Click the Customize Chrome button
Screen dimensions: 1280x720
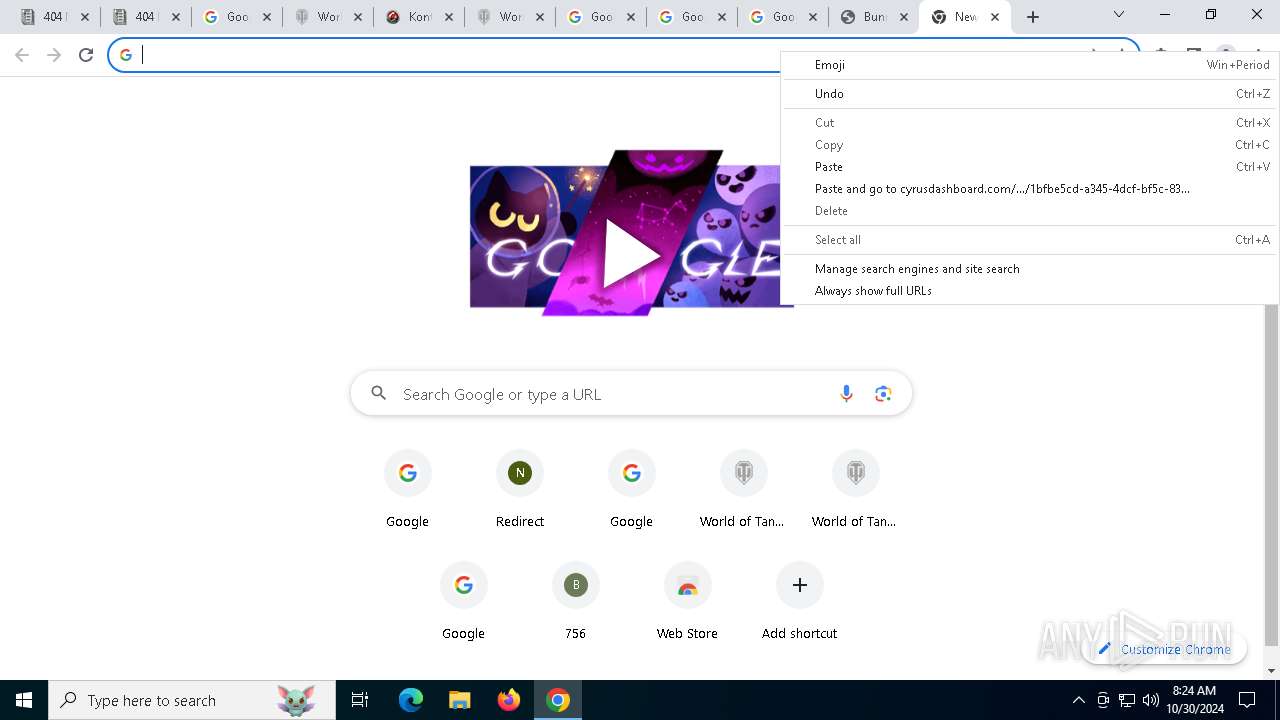click(1164, 649)
